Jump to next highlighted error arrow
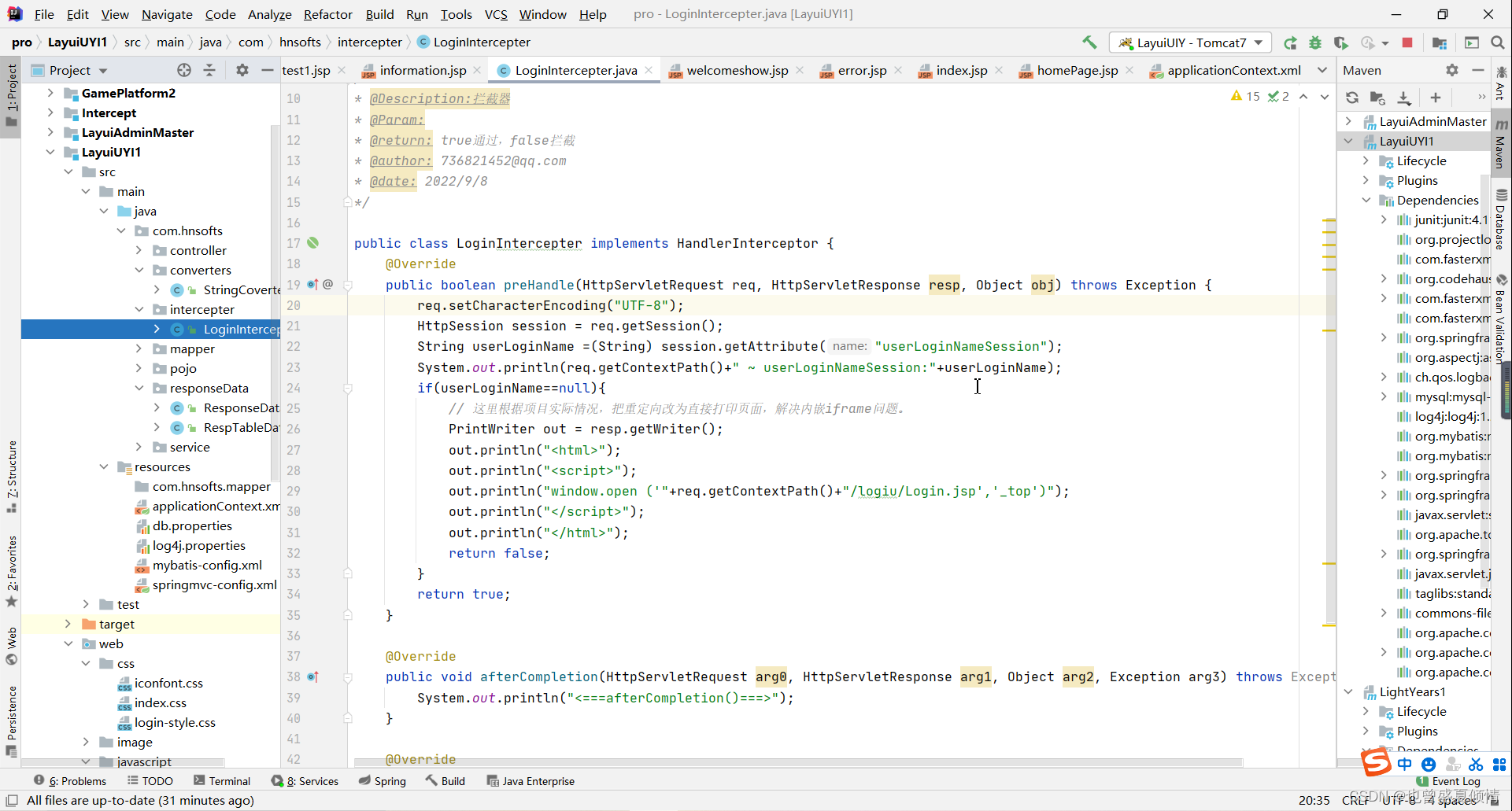 pos(1325,97)
